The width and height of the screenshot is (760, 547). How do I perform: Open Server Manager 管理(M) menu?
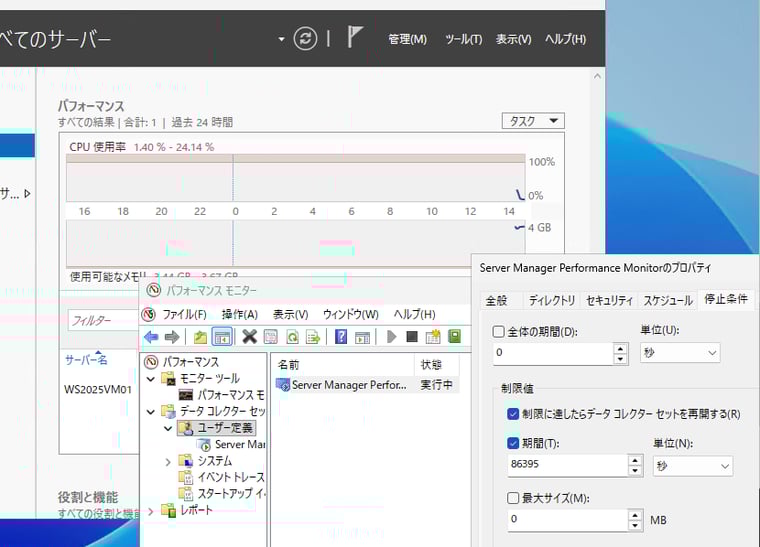(x=408, y=39)
